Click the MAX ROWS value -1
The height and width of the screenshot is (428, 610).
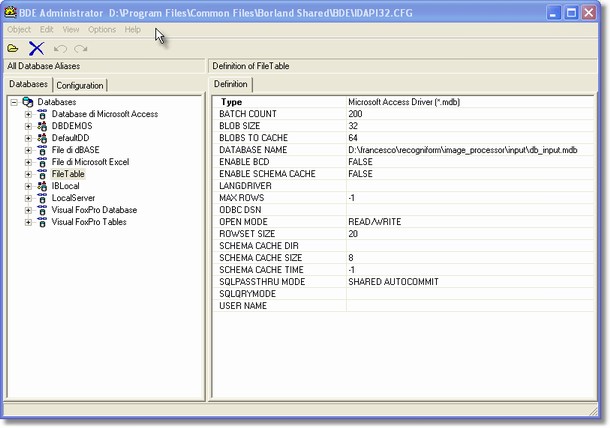tap(352, 198)
